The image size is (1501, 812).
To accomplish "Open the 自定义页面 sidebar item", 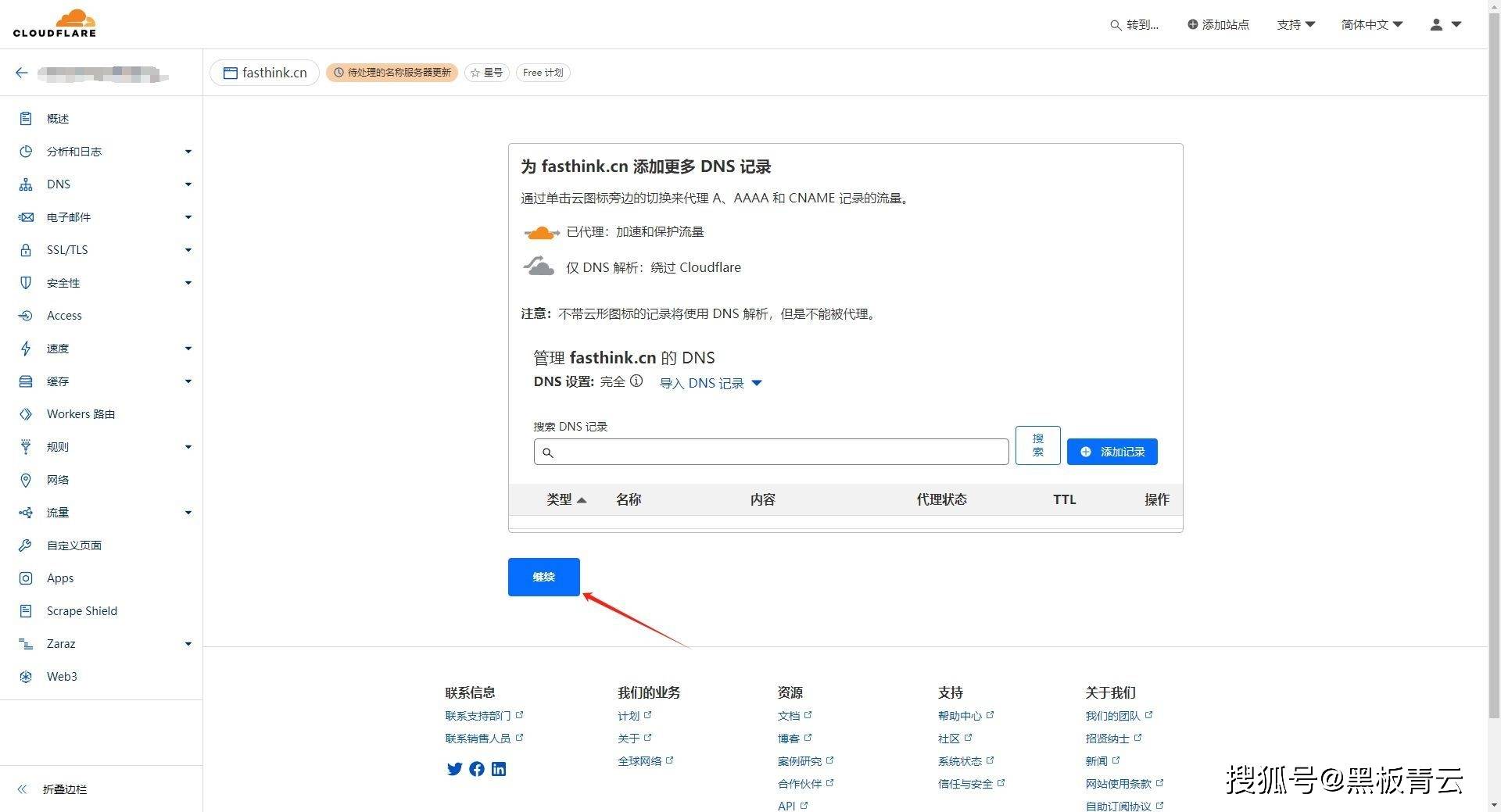I will click(102, 546).
